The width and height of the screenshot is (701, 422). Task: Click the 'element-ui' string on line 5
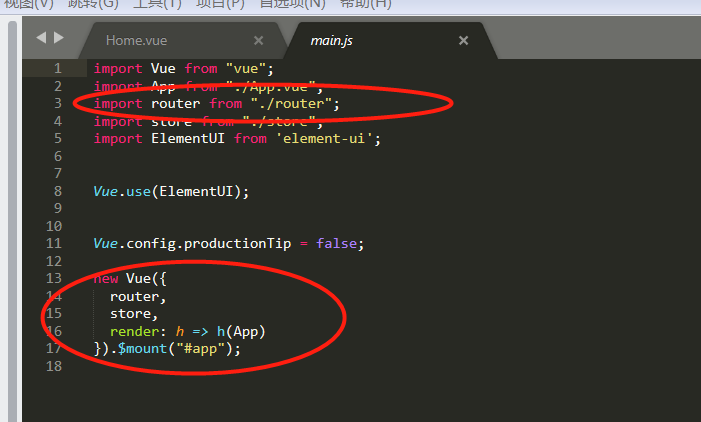point(324,139)
